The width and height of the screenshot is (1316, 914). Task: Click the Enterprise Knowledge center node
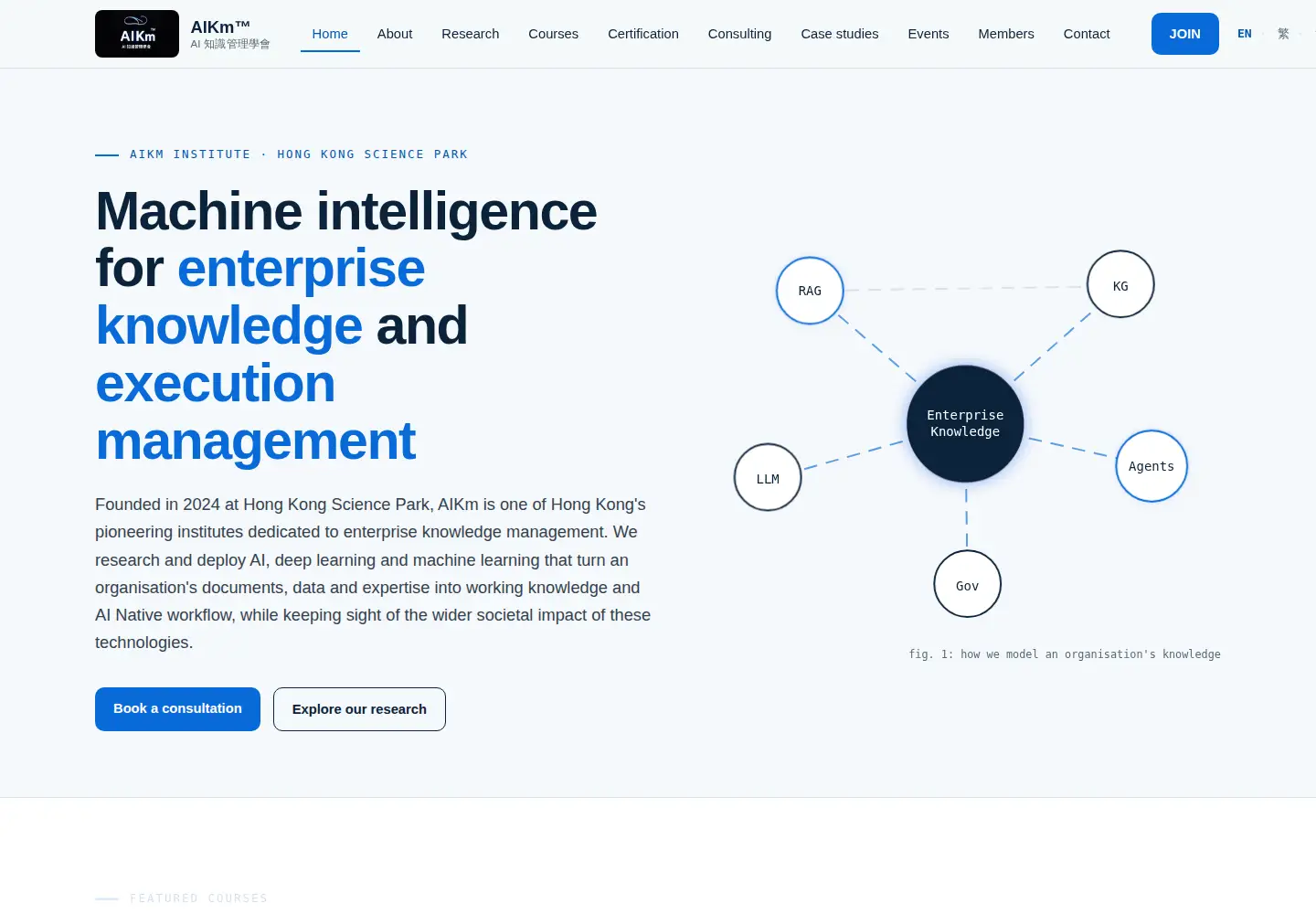click(965, 423)
